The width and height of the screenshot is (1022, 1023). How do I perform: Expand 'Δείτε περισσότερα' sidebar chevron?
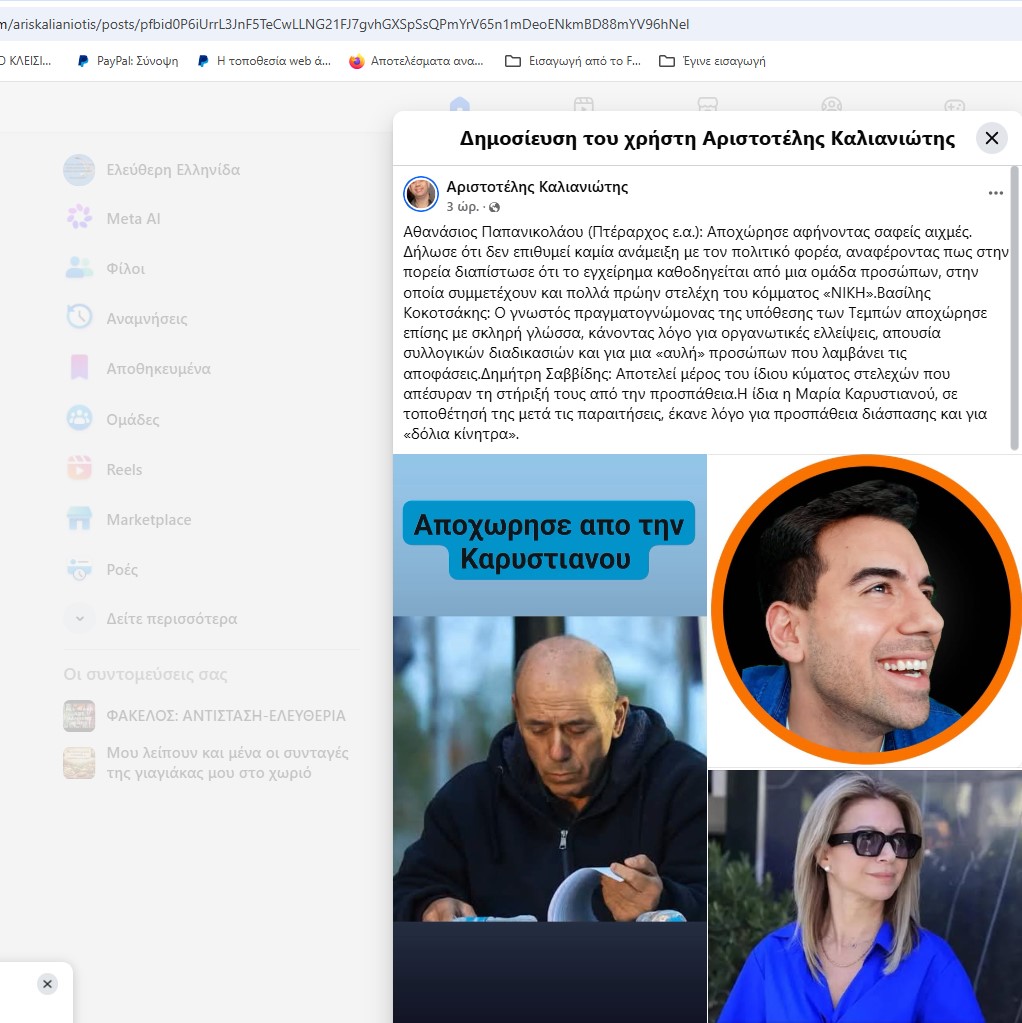pyautogui.click(x=79, y=618)
